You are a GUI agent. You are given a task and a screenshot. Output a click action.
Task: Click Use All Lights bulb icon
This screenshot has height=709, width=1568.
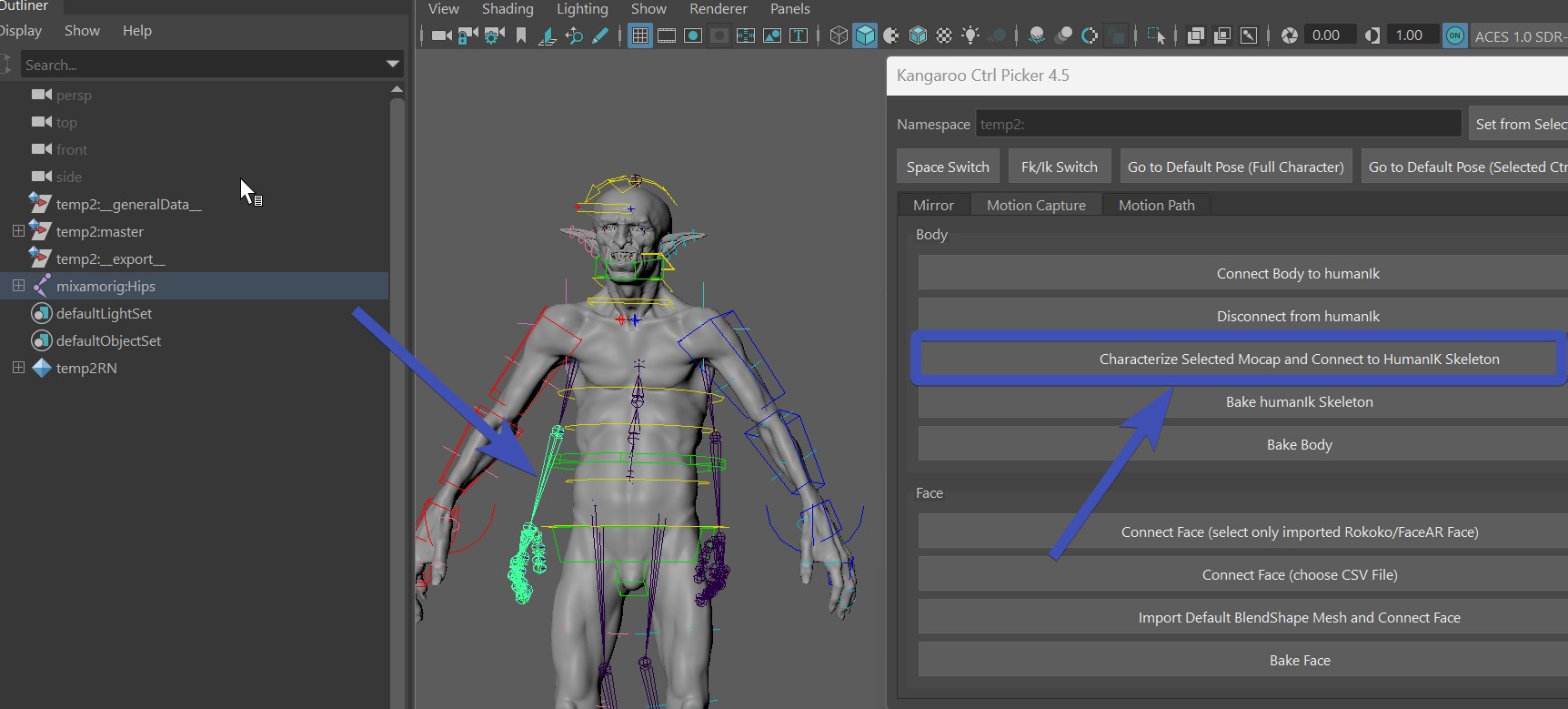click(x=970, y=35)
